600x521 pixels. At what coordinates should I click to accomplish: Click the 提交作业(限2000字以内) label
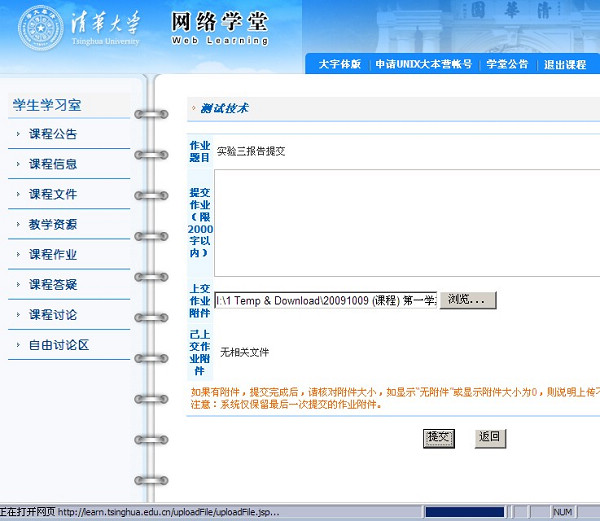coord(200,223)
